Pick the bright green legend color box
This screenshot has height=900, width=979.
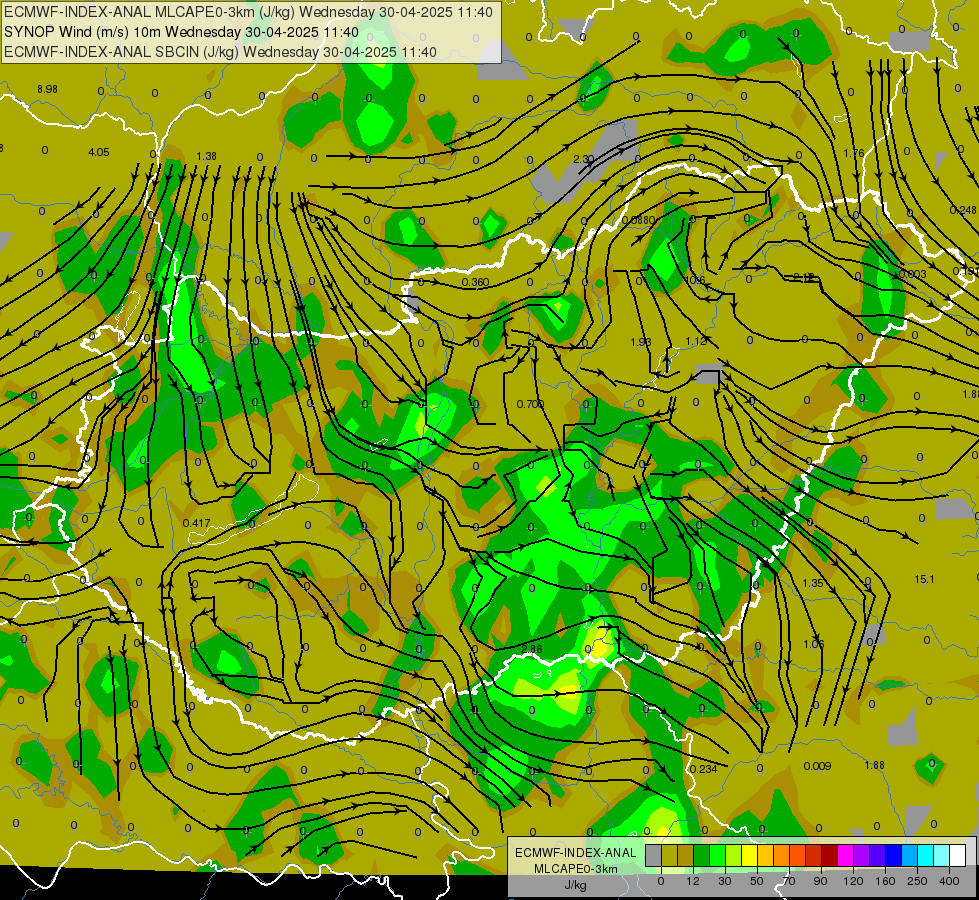[x=718, y=855]
